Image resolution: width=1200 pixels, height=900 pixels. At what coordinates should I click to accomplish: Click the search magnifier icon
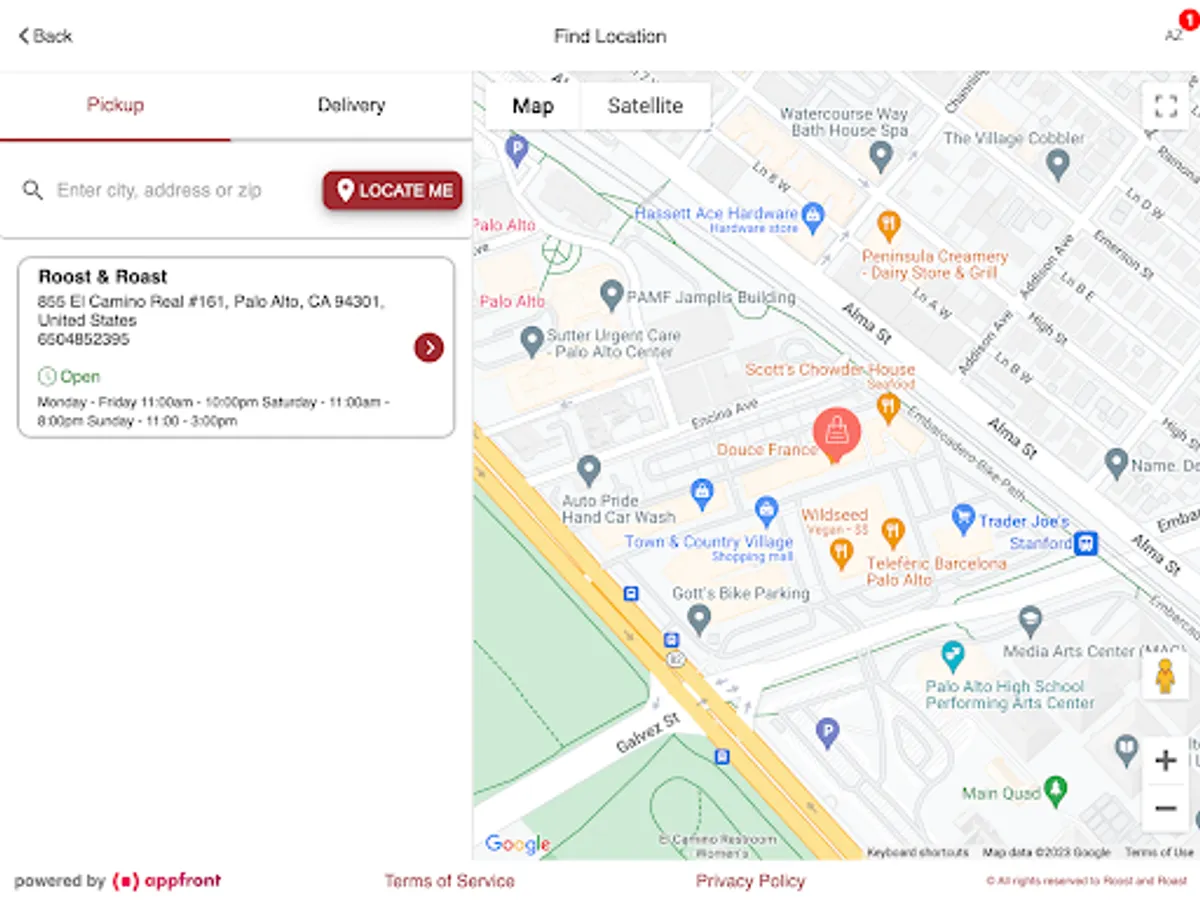click(x=33, y=190)
